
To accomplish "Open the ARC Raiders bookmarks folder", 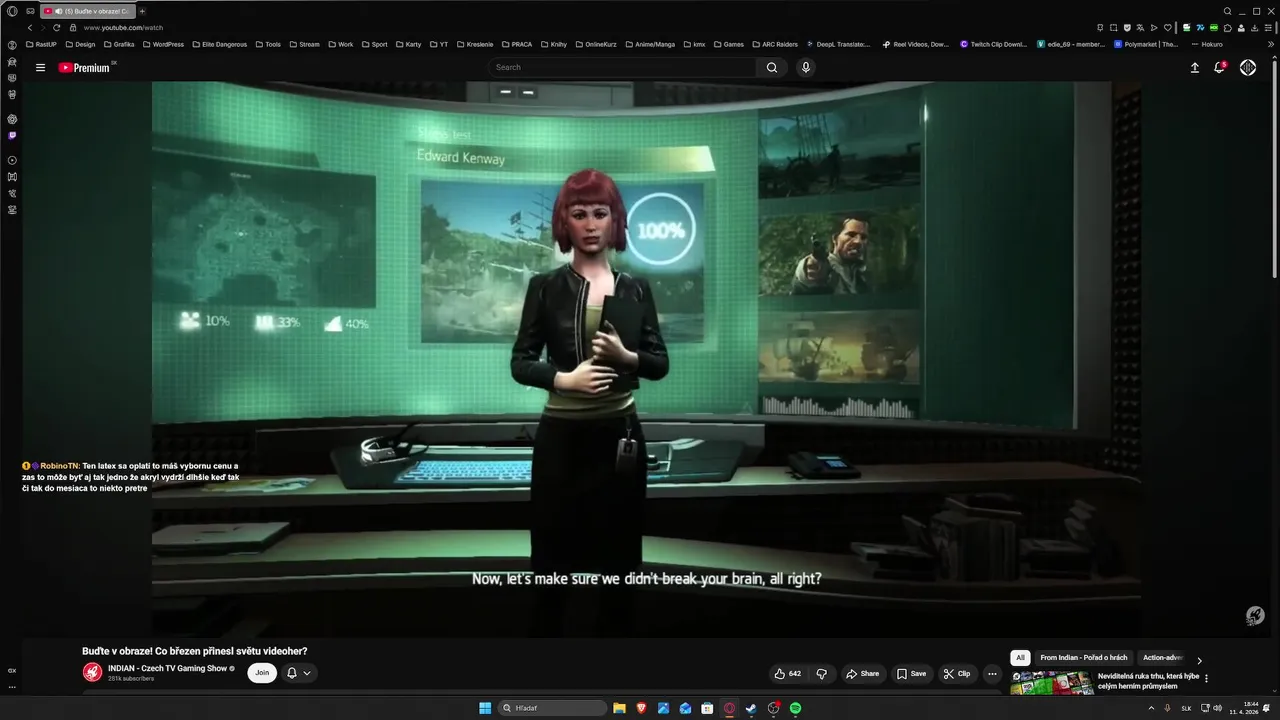I will (x=774, y=44).
